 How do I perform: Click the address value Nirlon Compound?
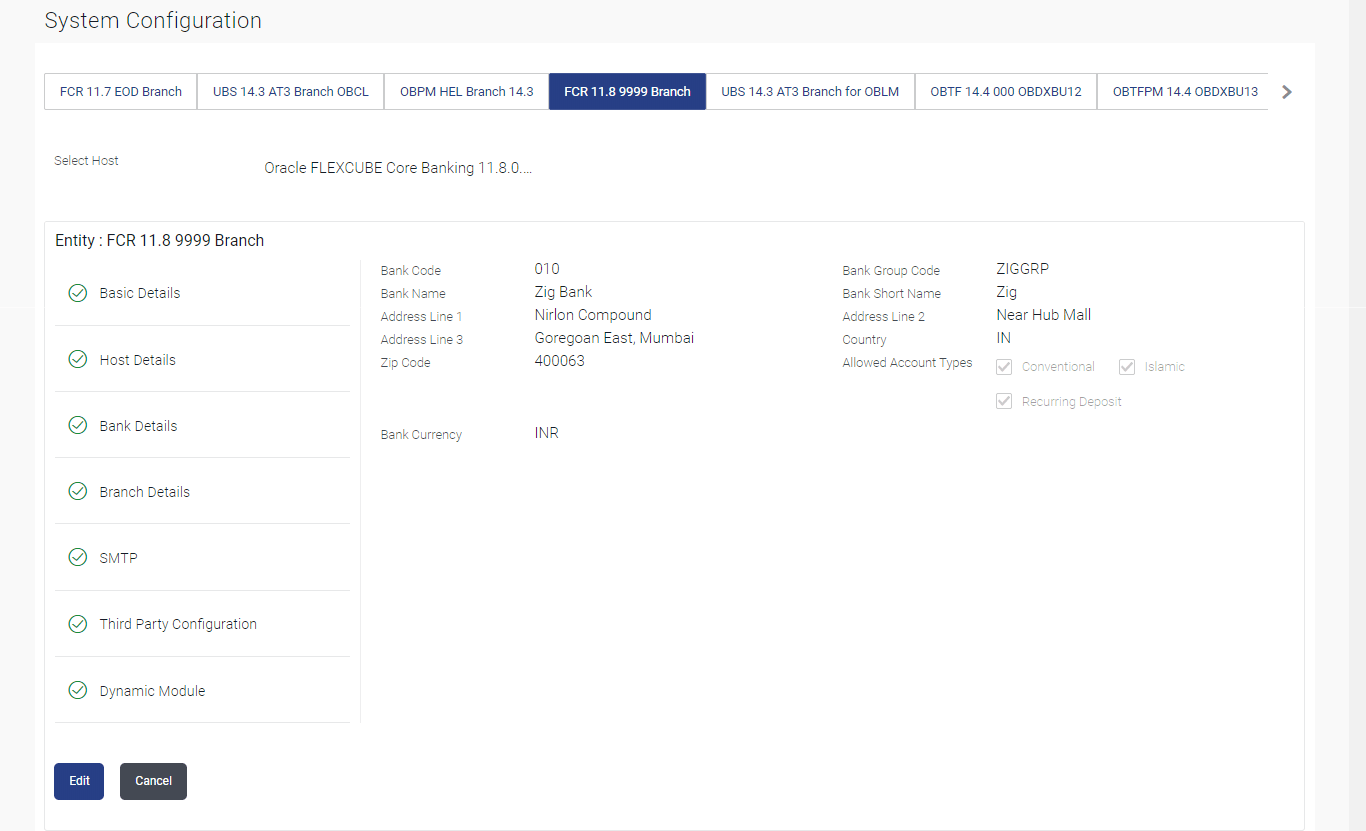pyautogui.click(x=593, y=315)
